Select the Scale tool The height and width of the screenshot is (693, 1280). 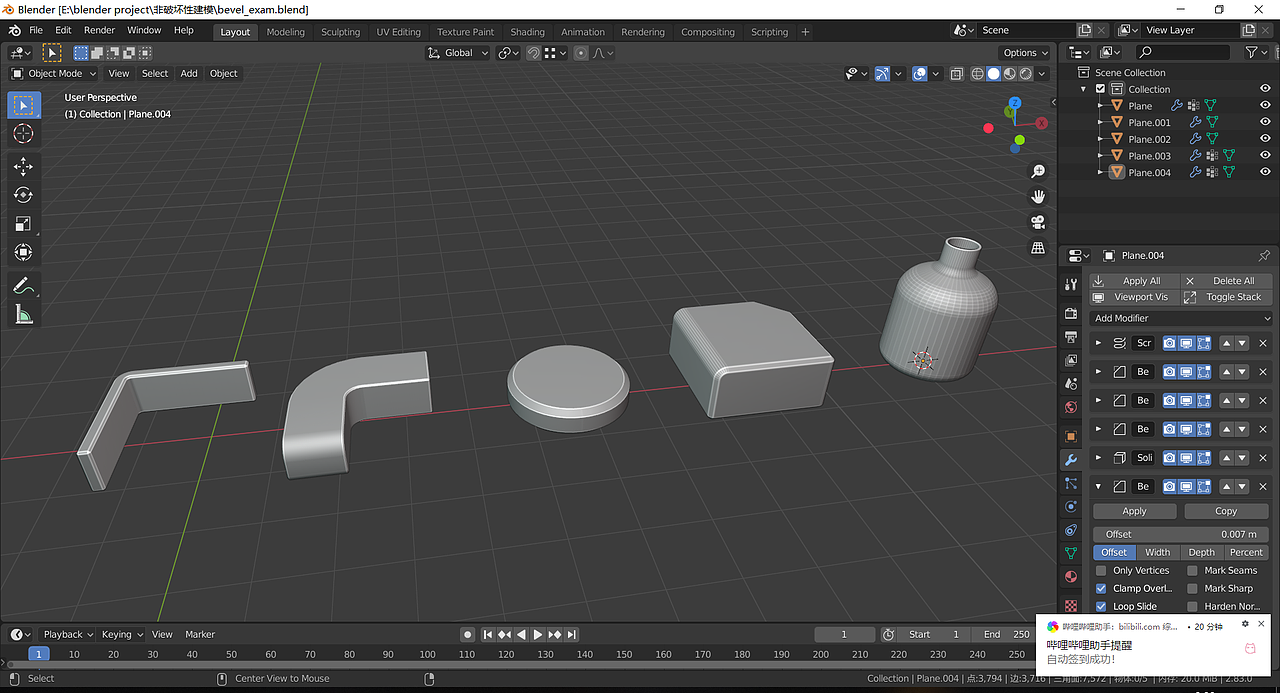pyautogui.click(x=24, y=224)
